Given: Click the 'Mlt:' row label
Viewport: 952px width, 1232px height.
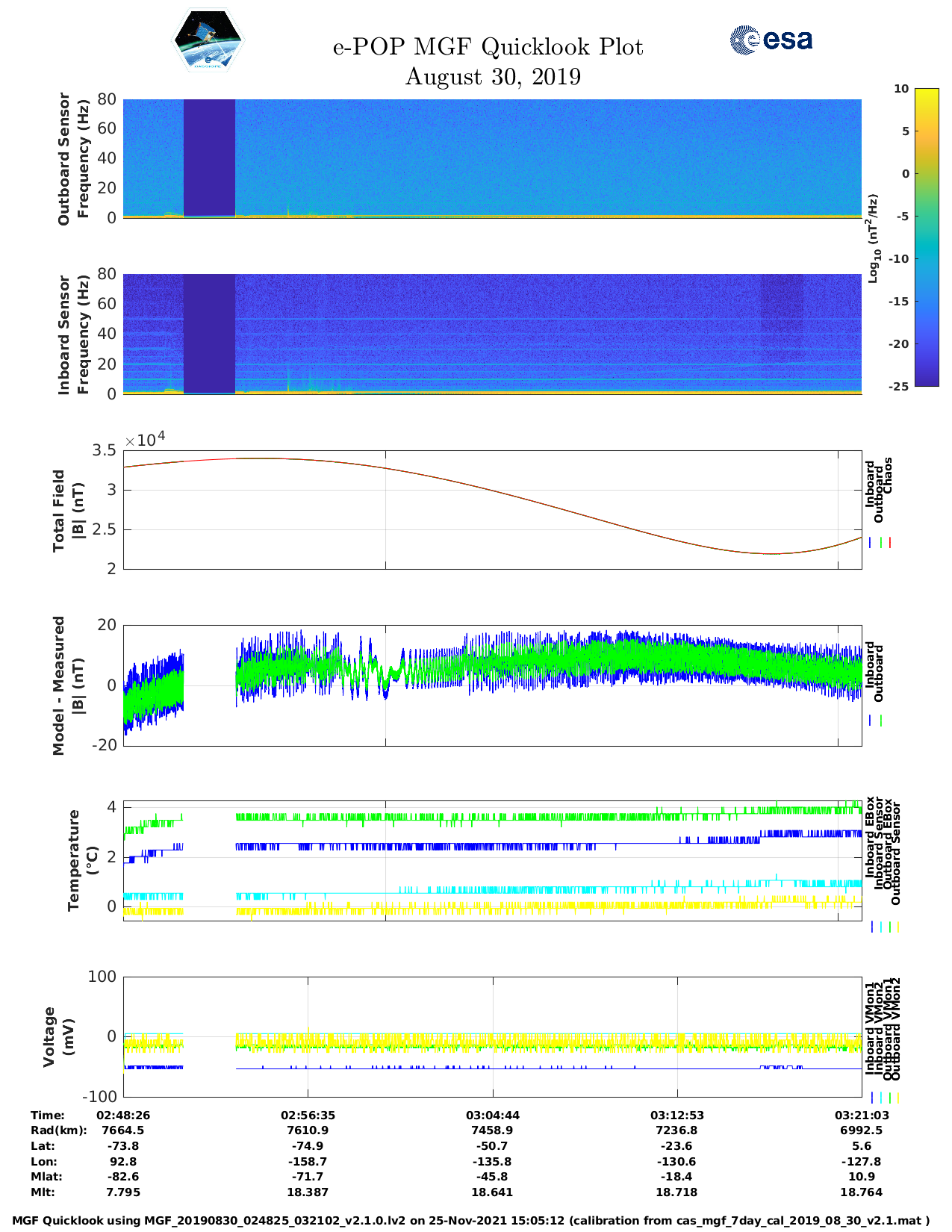Looking at the screenshot, I should pyautogui.click(x=43, y=1192).
